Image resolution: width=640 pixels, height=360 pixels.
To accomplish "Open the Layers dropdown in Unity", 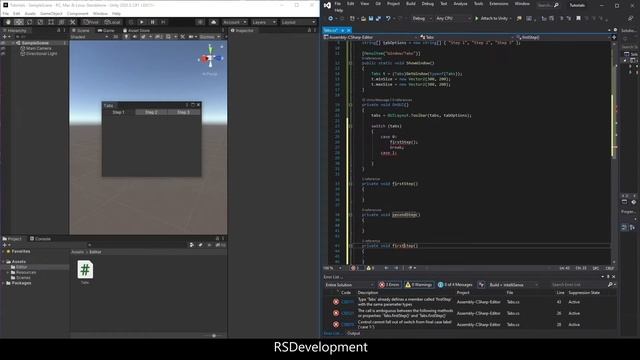I will point(263,22).
